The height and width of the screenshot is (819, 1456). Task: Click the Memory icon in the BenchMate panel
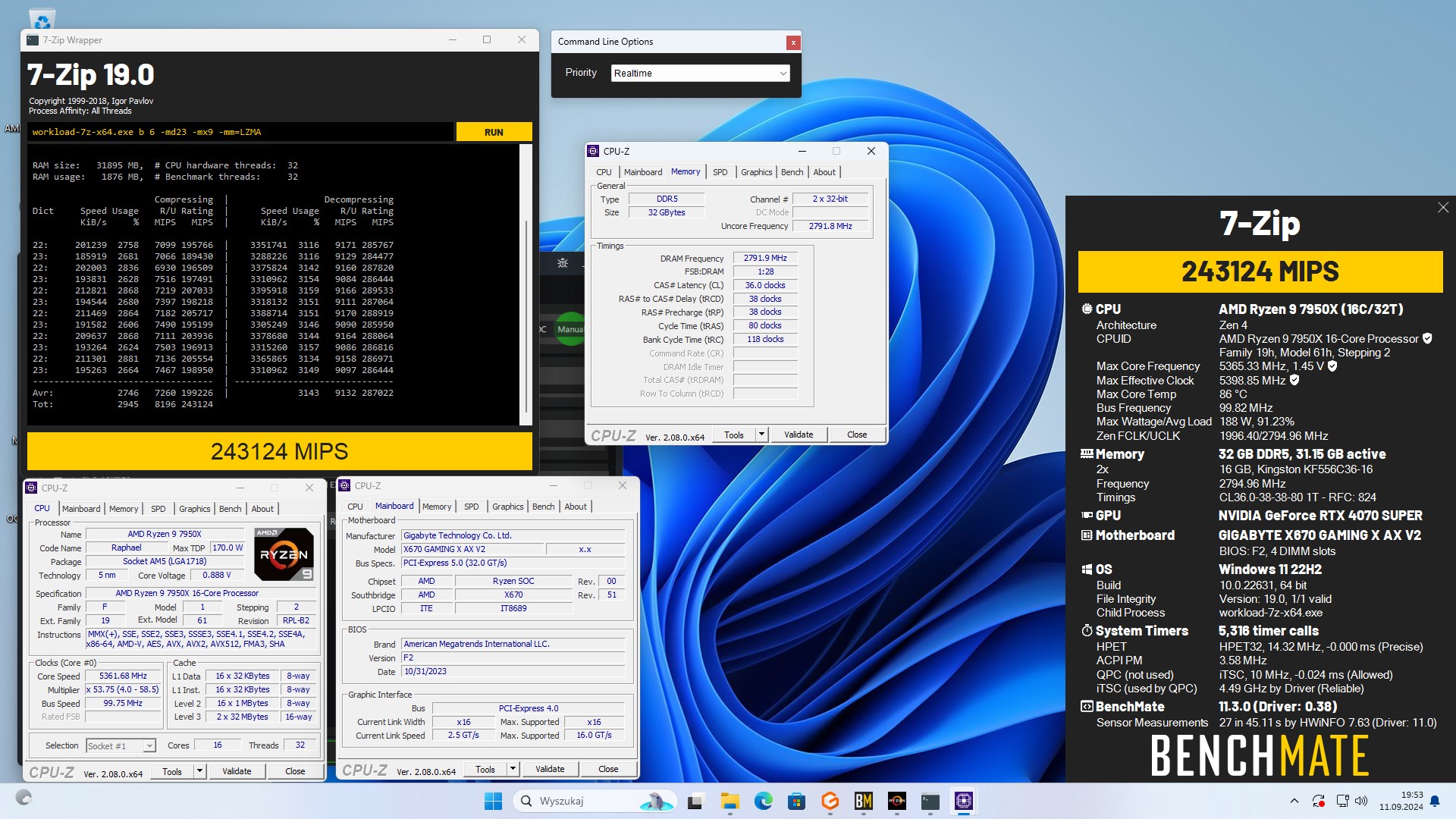pyautogui.click(x=1087, y=454)
